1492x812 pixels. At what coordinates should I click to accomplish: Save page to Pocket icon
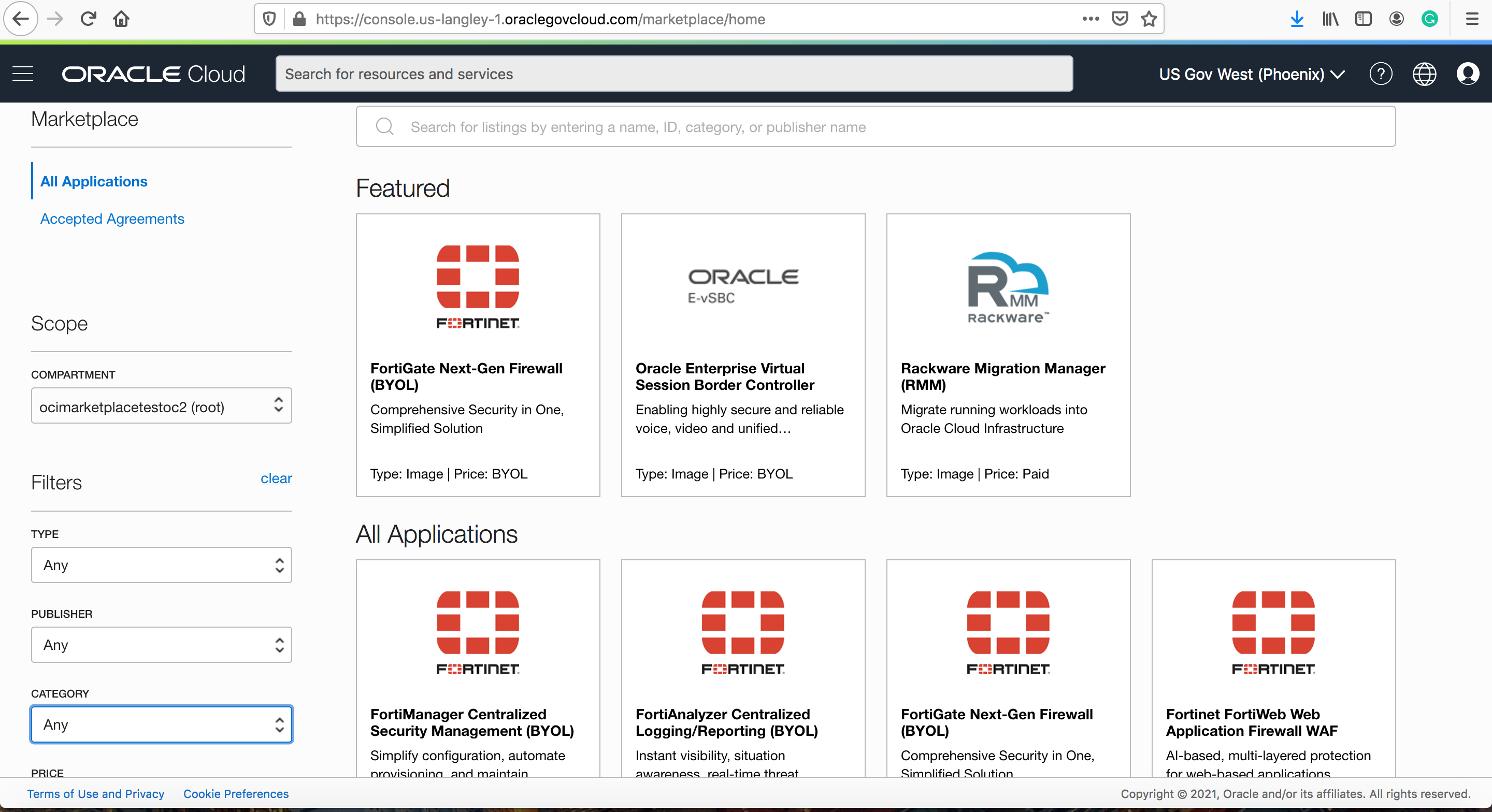point(1120,19)
